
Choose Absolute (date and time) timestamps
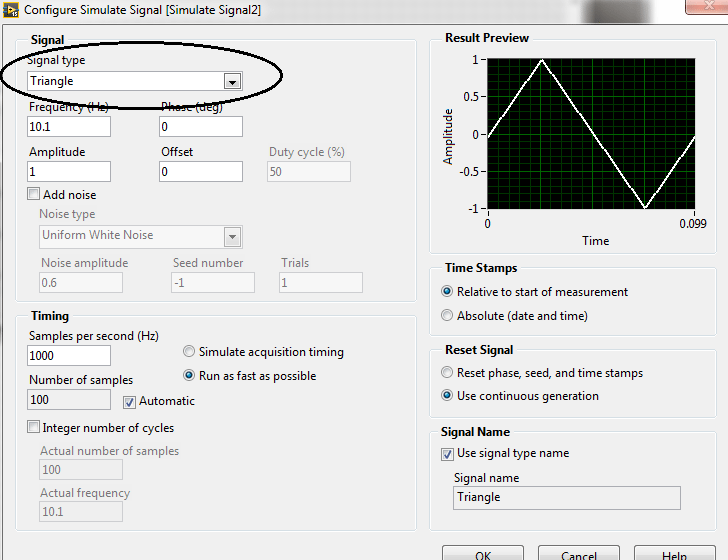[447, 315]
